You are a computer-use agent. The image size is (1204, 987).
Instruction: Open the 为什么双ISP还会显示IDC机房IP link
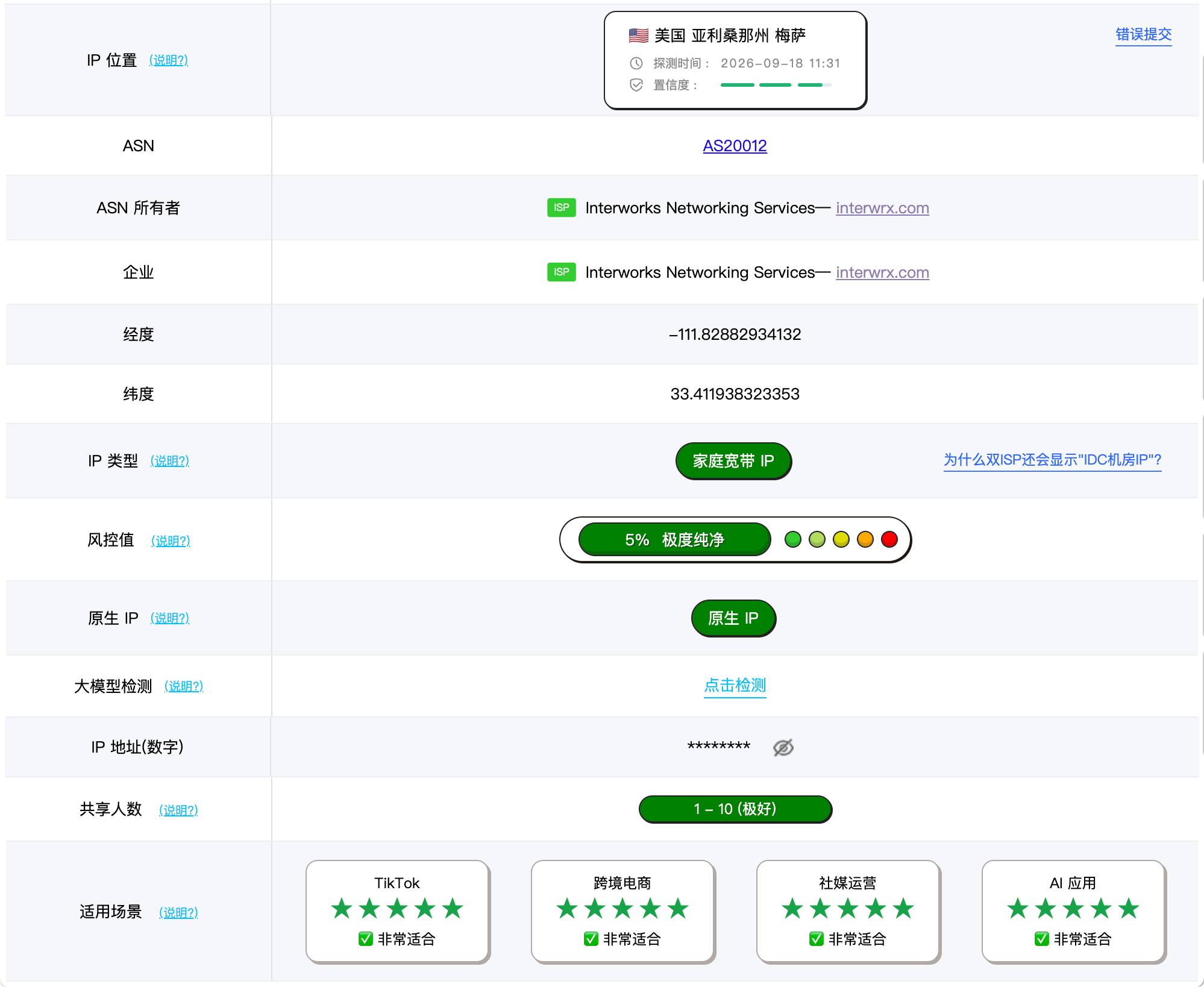pyautogui.click(x=1052, y=460)
